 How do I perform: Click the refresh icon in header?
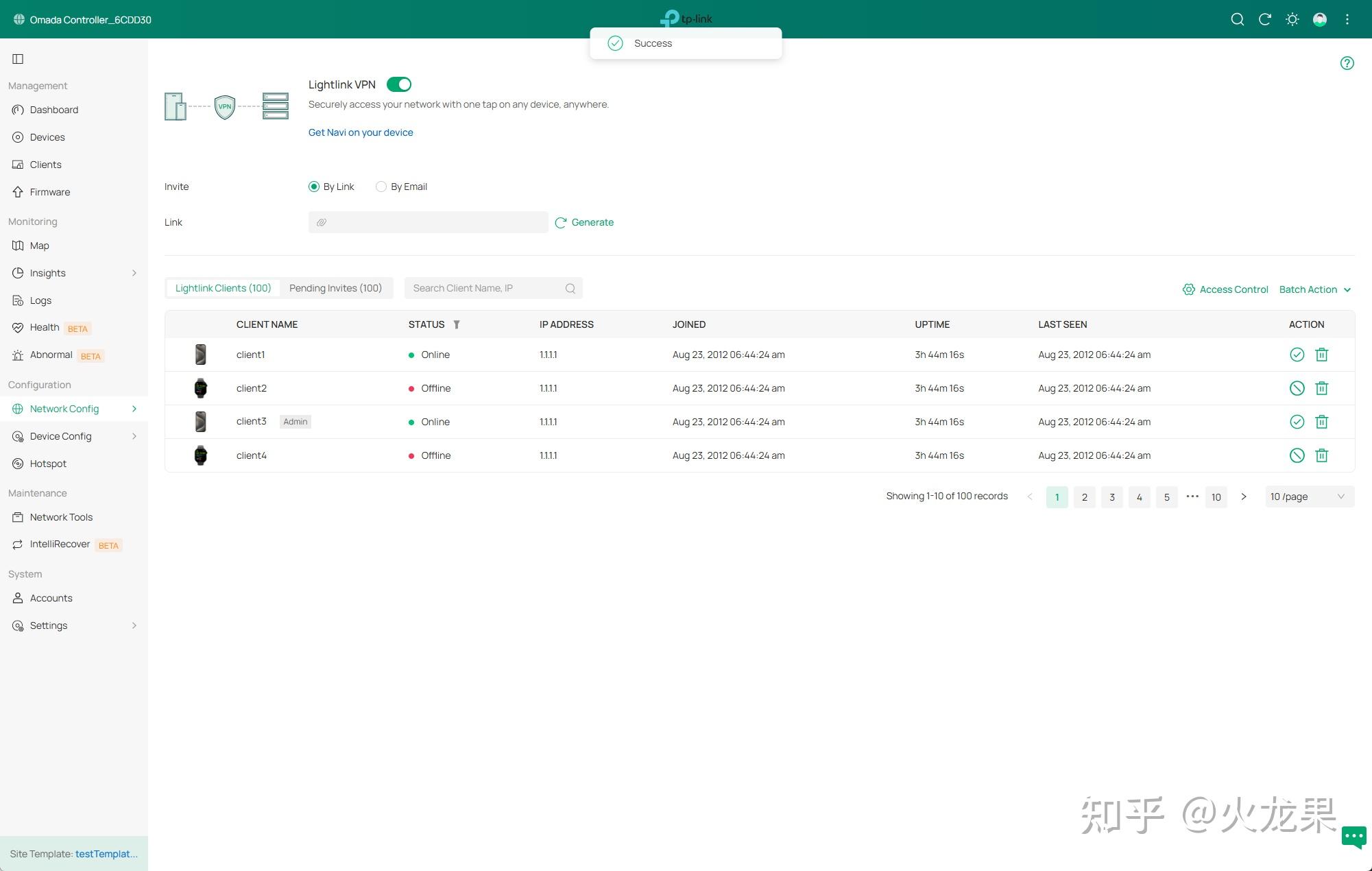tap(1264, 19)
